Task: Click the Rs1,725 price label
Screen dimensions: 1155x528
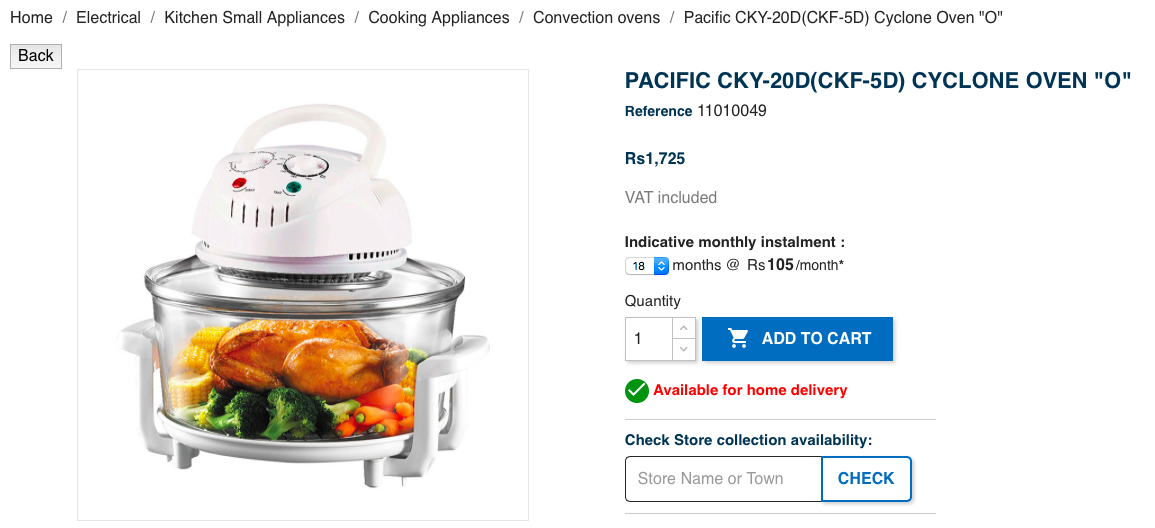Action: (655, 158)
